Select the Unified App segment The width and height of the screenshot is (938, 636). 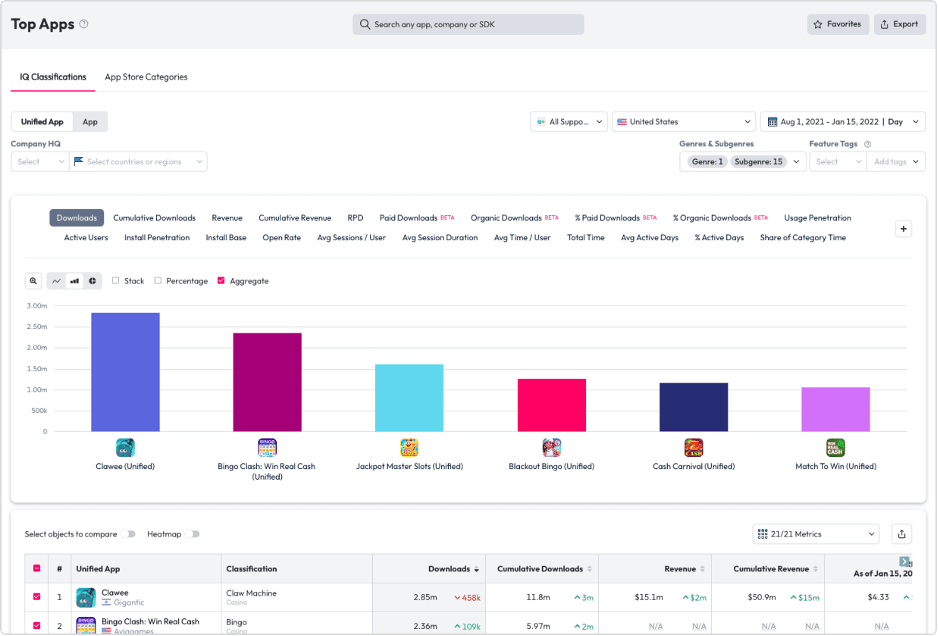click(x=42, y=121)
